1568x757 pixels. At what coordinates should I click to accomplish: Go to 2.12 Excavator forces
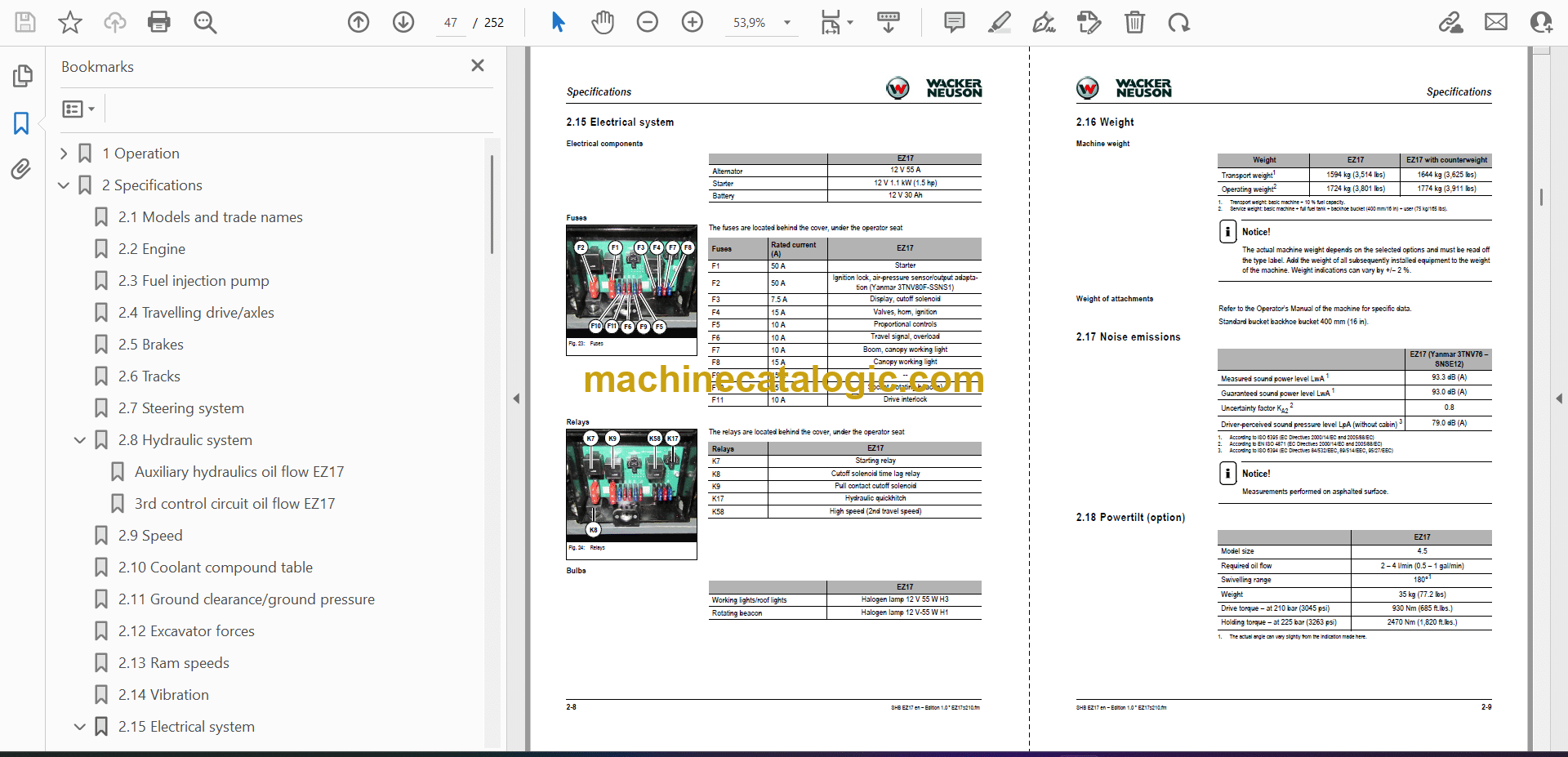point(186,631)
